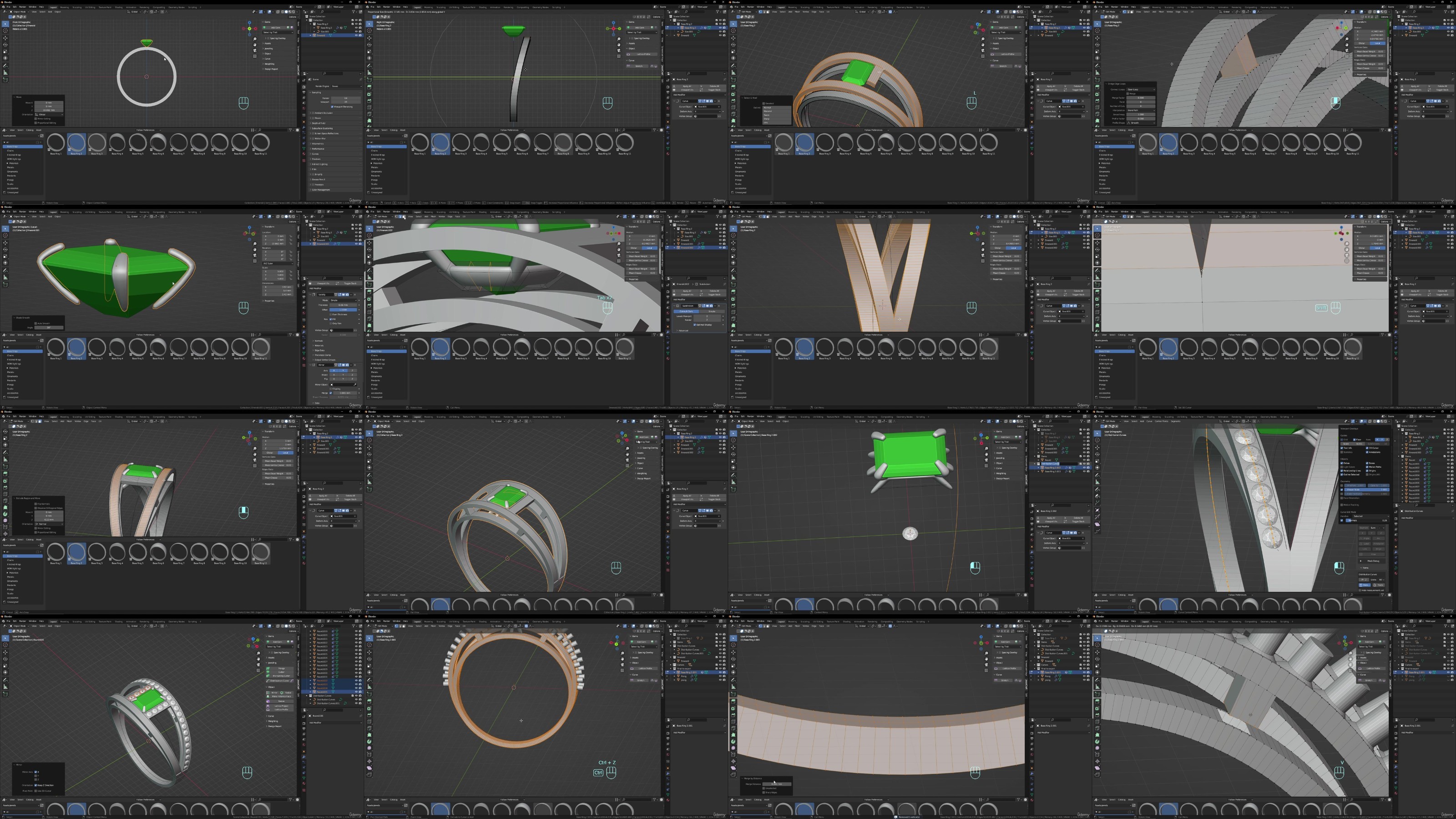1456x819 pixels.
Task: Hide Round.035 with its outliner eye icon
Action: 357,692
